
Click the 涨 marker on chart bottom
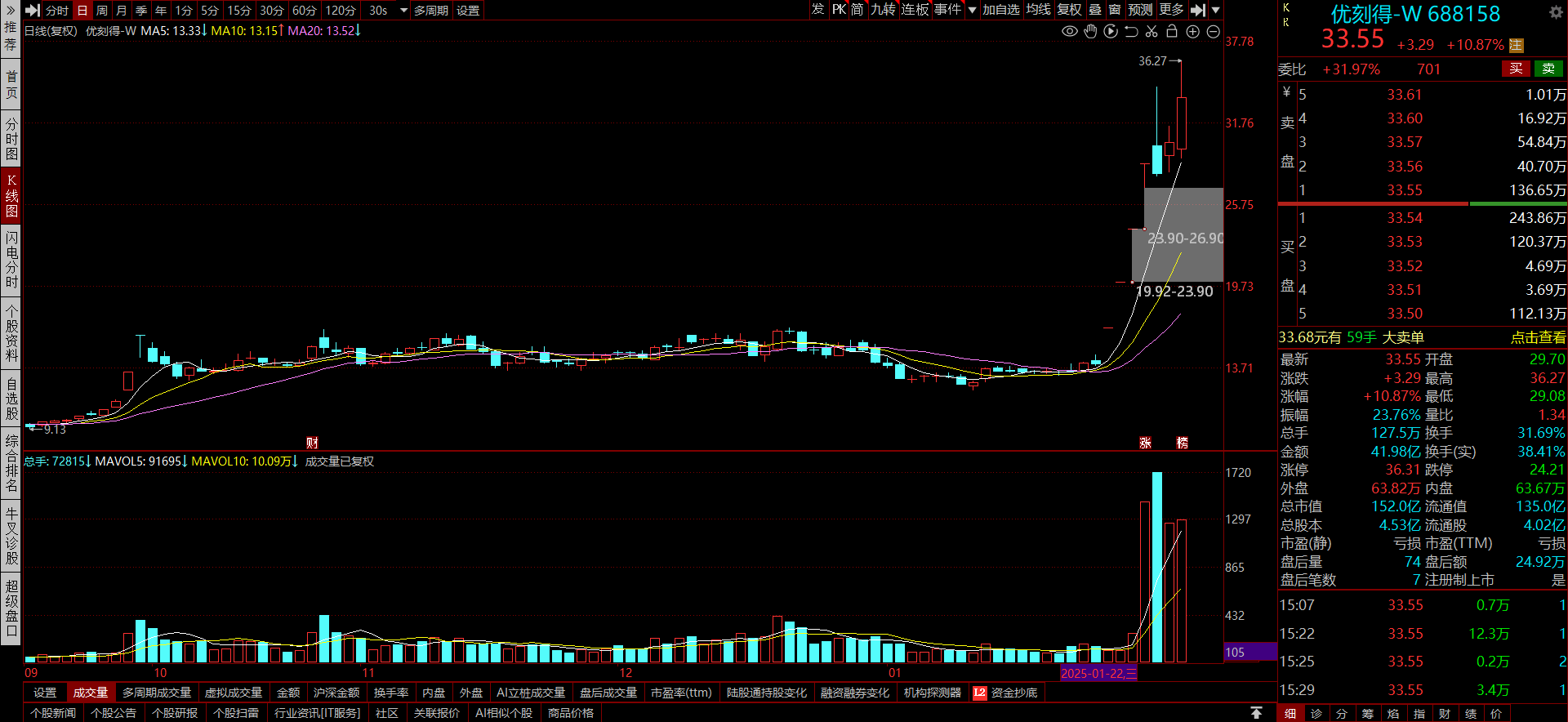[1145, 443]
